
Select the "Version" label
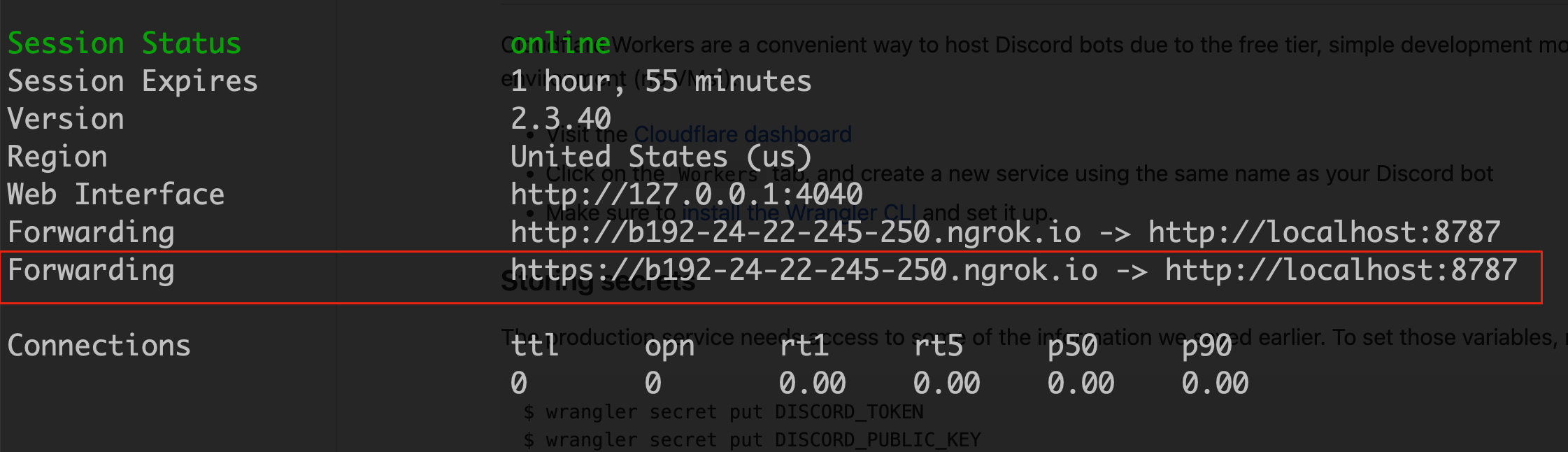[x=66, y=119]
